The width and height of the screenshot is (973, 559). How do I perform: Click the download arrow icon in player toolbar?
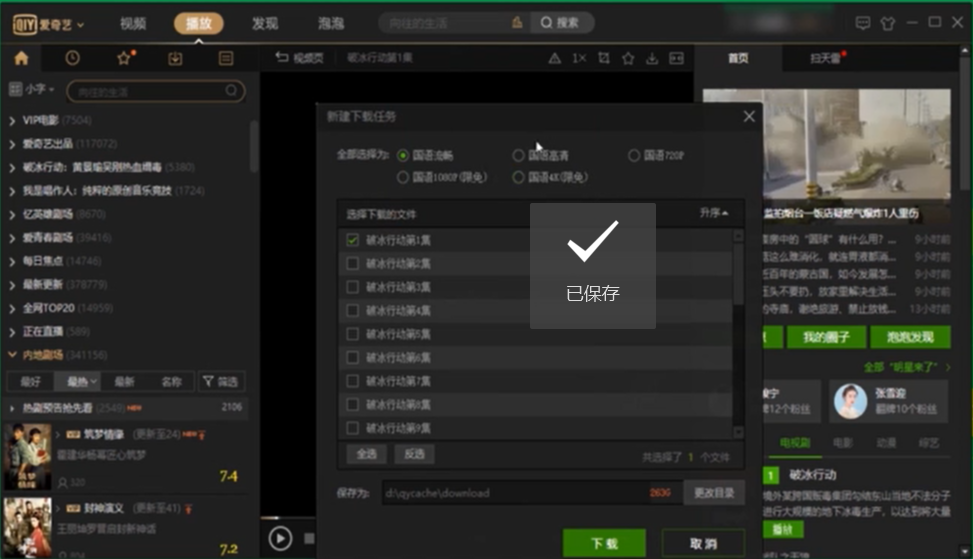pyautogui.click(x=652, y=58)
